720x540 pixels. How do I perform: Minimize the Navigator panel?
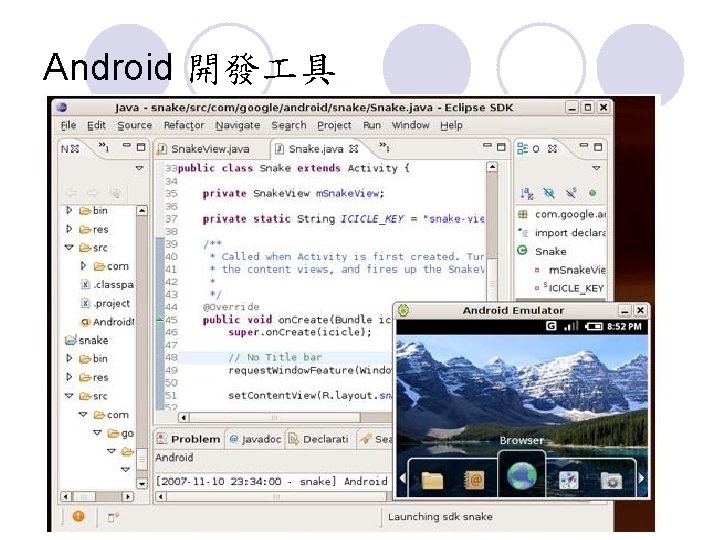coord(127,146)
